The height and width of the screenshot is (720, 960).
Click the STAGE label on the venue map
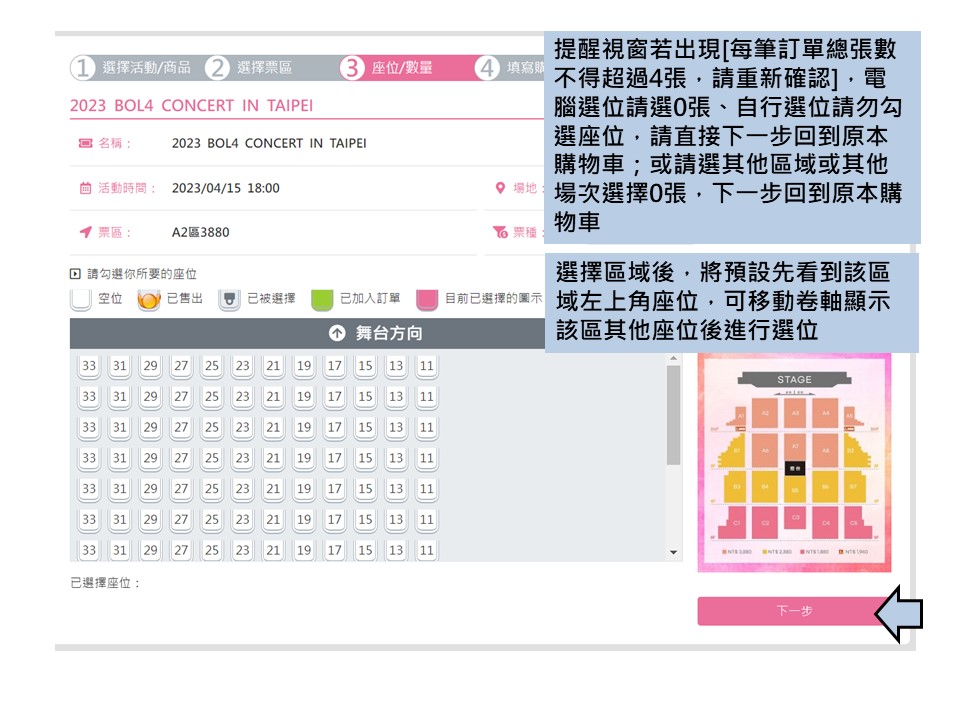coord(795,380)
